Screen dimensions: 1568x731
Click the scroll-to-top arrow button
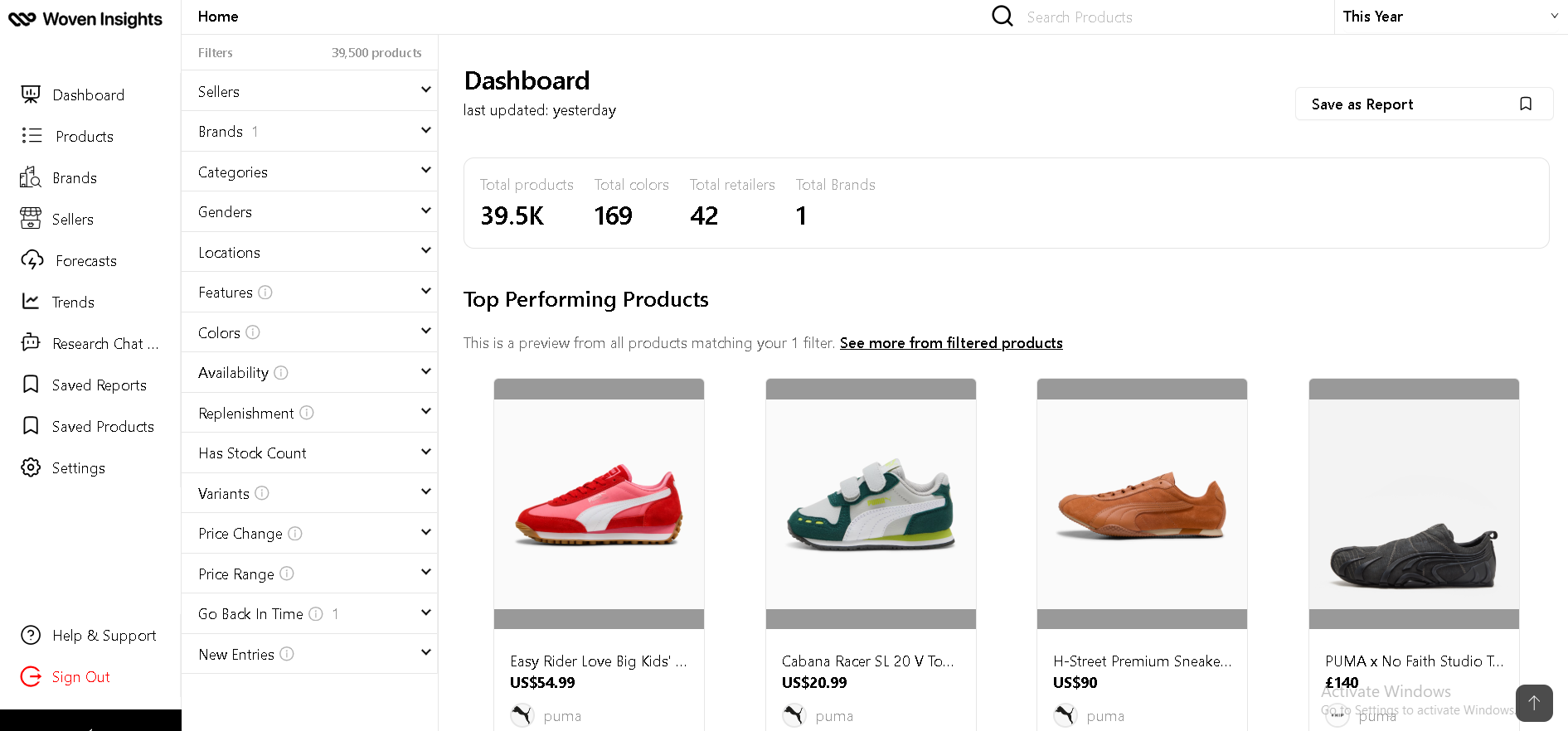[x=1533, y=703]
